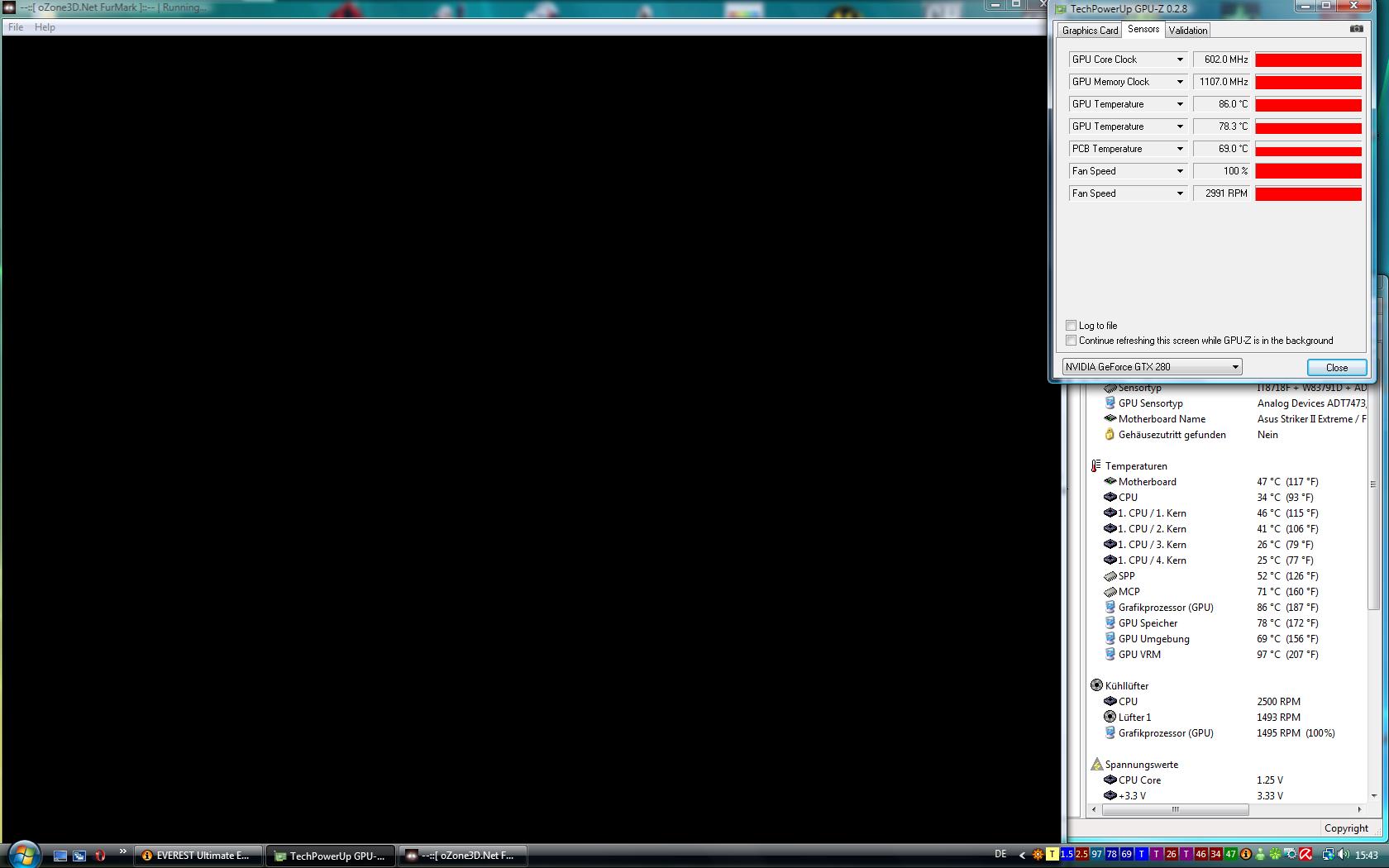Viewport: 1389px width, 868px height.
Task: Click the GPU VRM row icon
Action: pos(1110,654)
